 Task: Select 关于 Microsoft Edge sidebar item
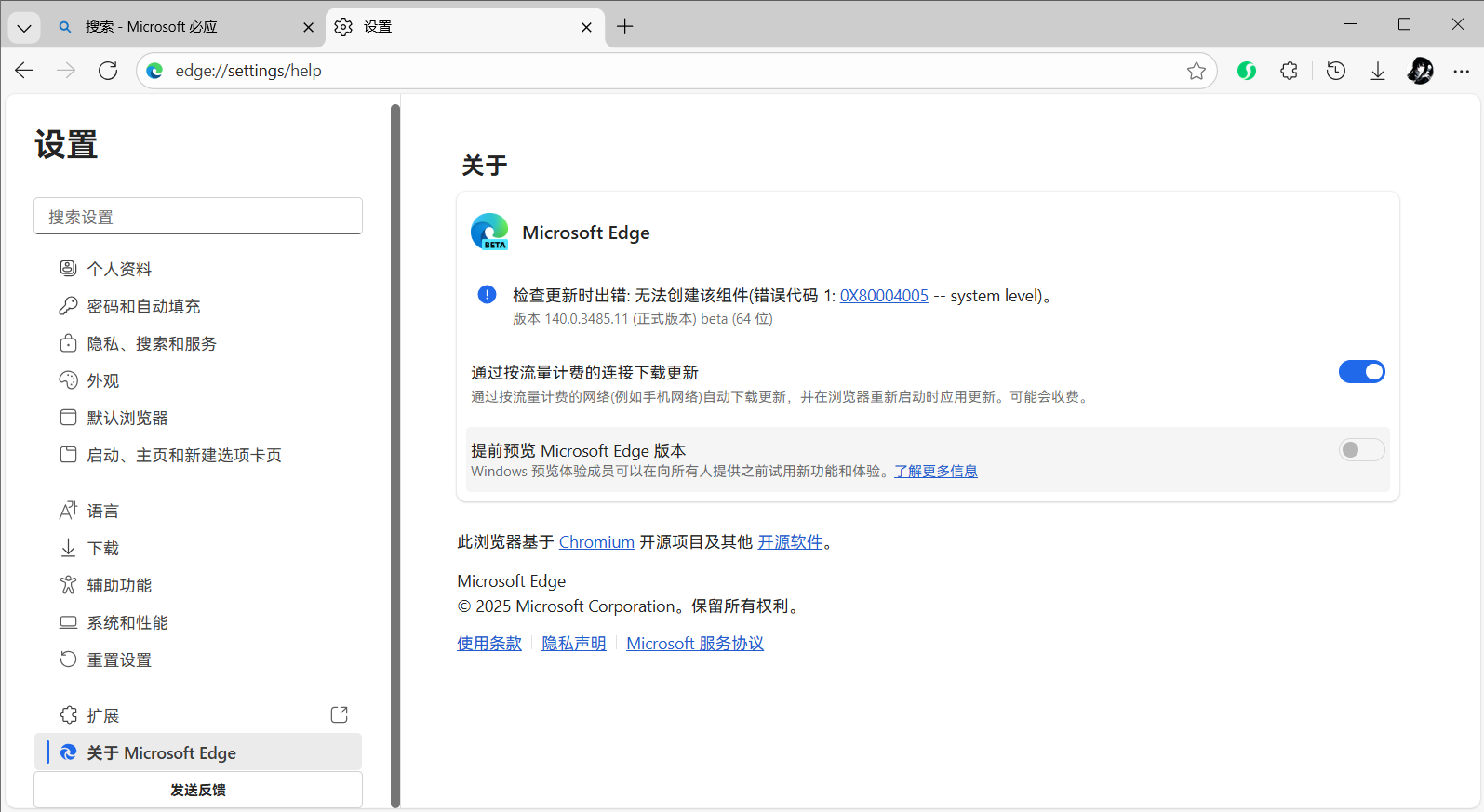(198, 752)
